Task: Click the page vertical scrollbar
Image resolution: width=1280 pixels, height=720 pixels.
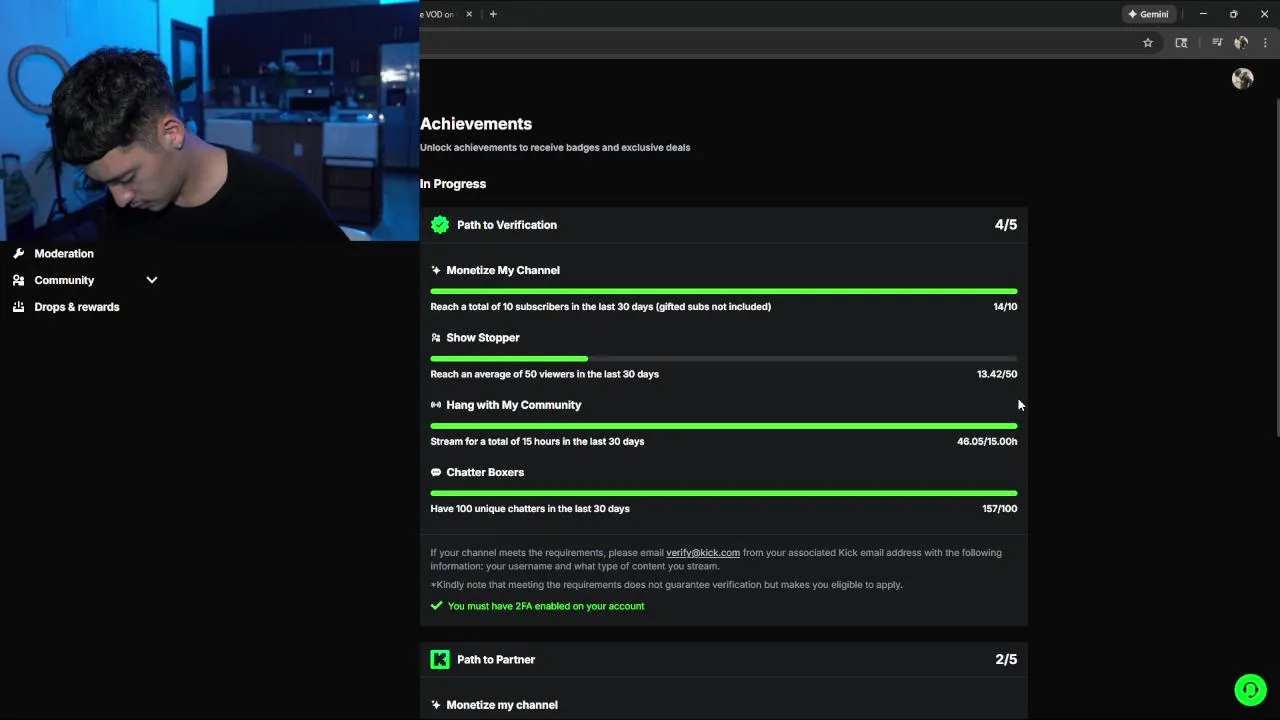Action: pyautogui.click(x=1277, y=268)
